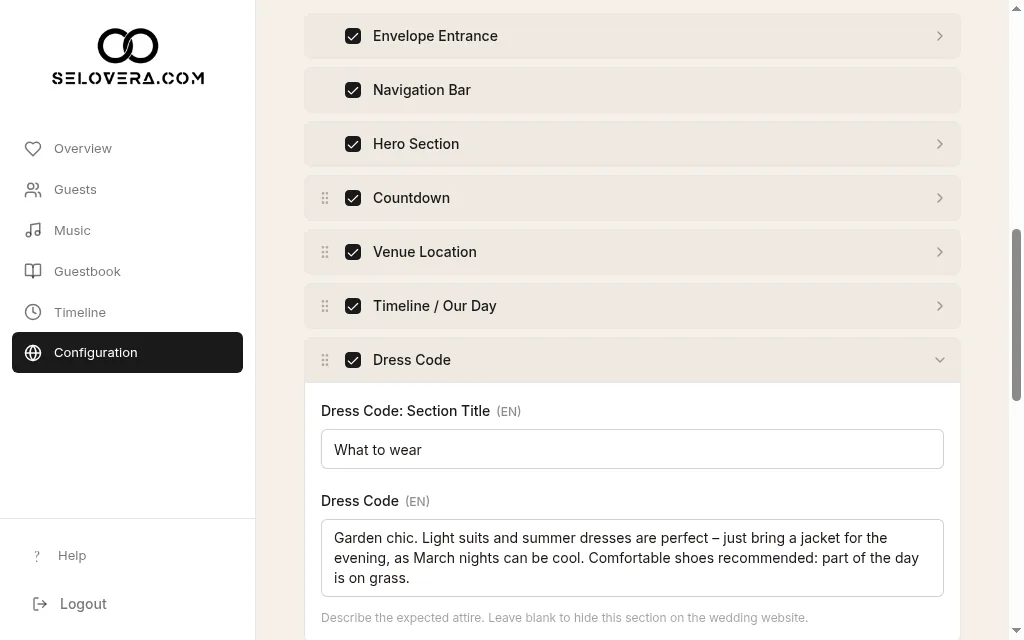
Task: Disable the Hero Section checkbox
Action: (353, 144)
